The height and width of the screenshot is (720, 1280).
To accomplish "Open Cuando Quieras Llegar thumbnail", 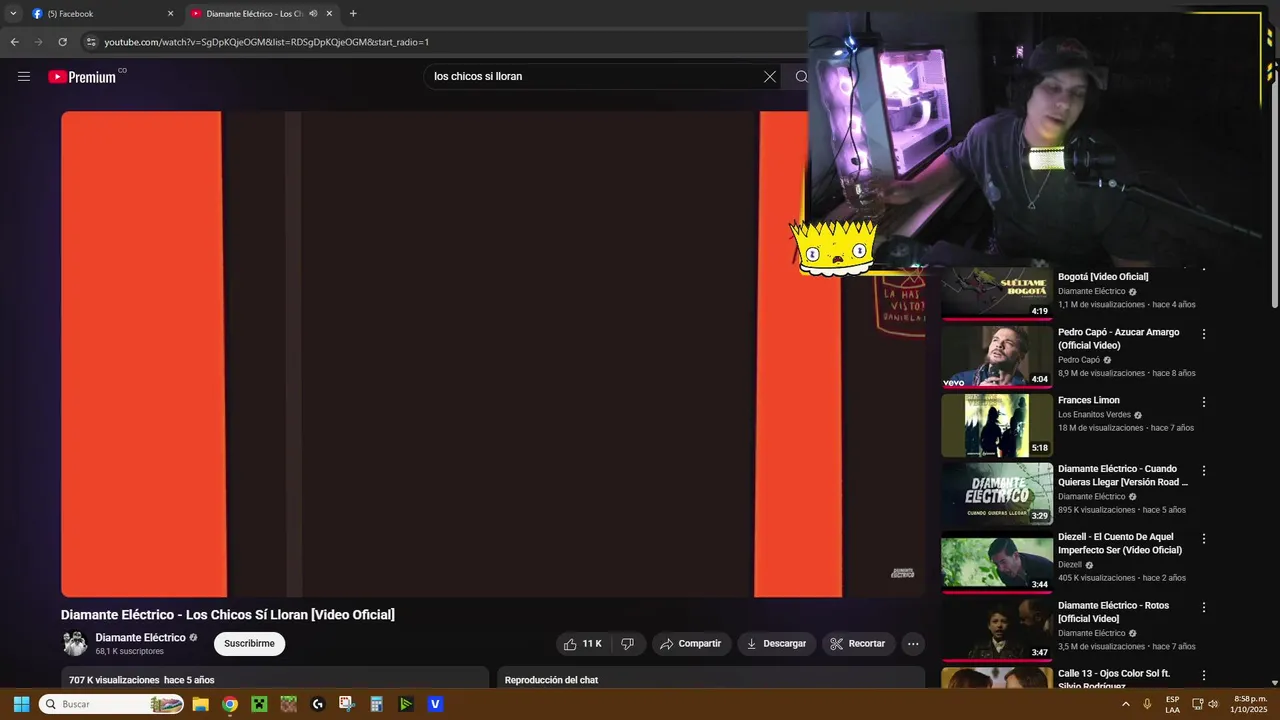I will [x=996, y=493].
